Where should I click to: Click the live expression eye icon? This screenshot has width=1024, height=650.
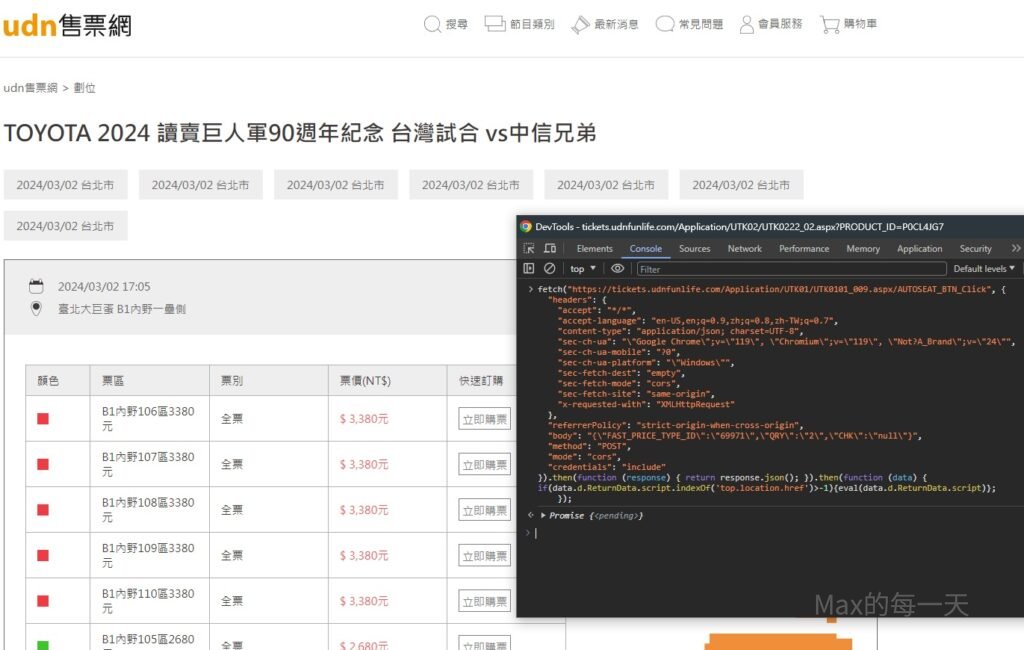(617, 269)
